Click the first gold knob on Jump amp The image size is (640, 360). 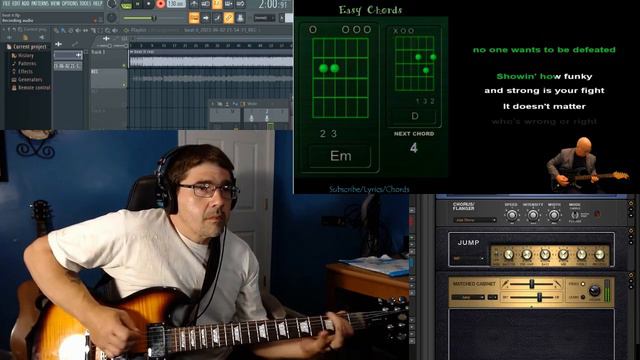pyautogui.click(x=509, y=255)
